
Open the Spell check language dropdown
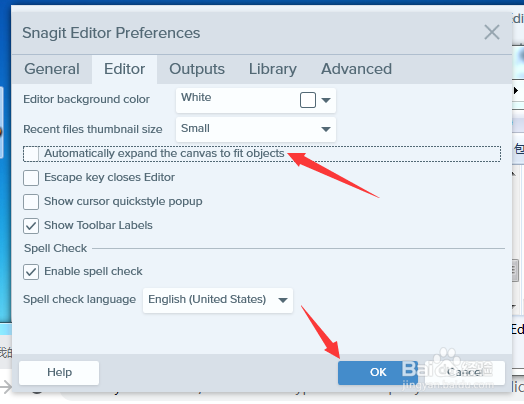click(x=218, y=300)
